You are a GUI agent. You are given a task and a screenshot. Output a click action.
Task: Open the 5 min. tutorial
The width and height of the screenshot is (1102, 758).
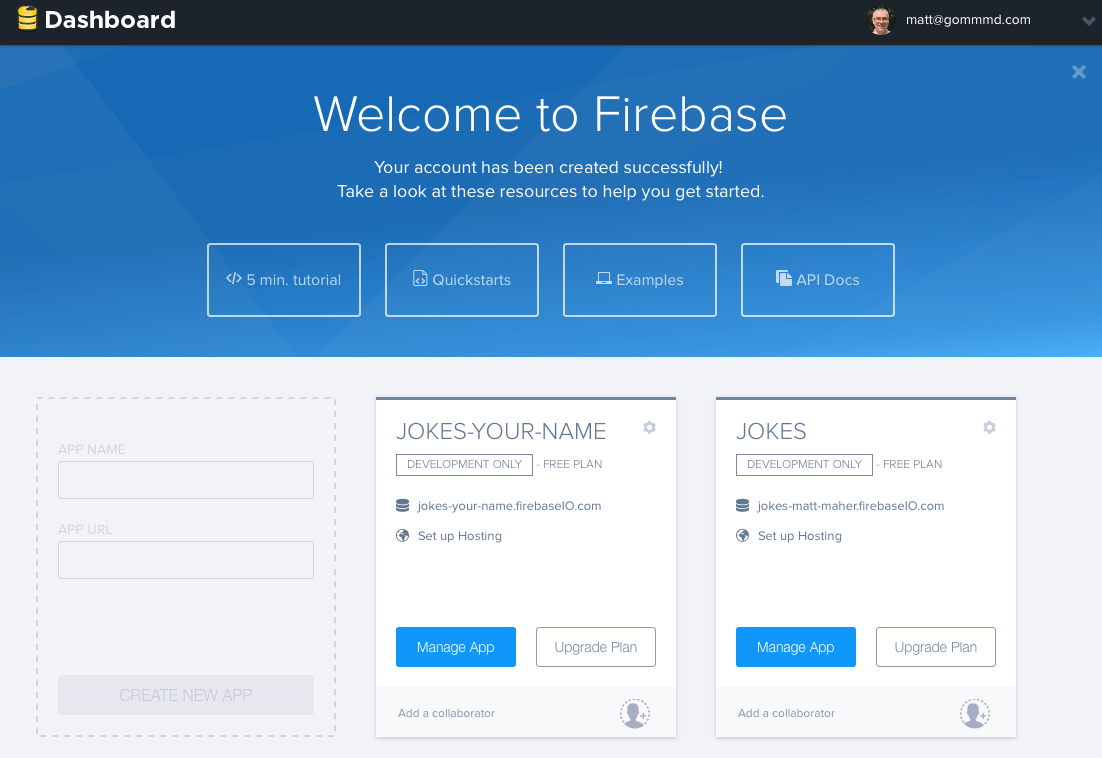coord(284,280)
